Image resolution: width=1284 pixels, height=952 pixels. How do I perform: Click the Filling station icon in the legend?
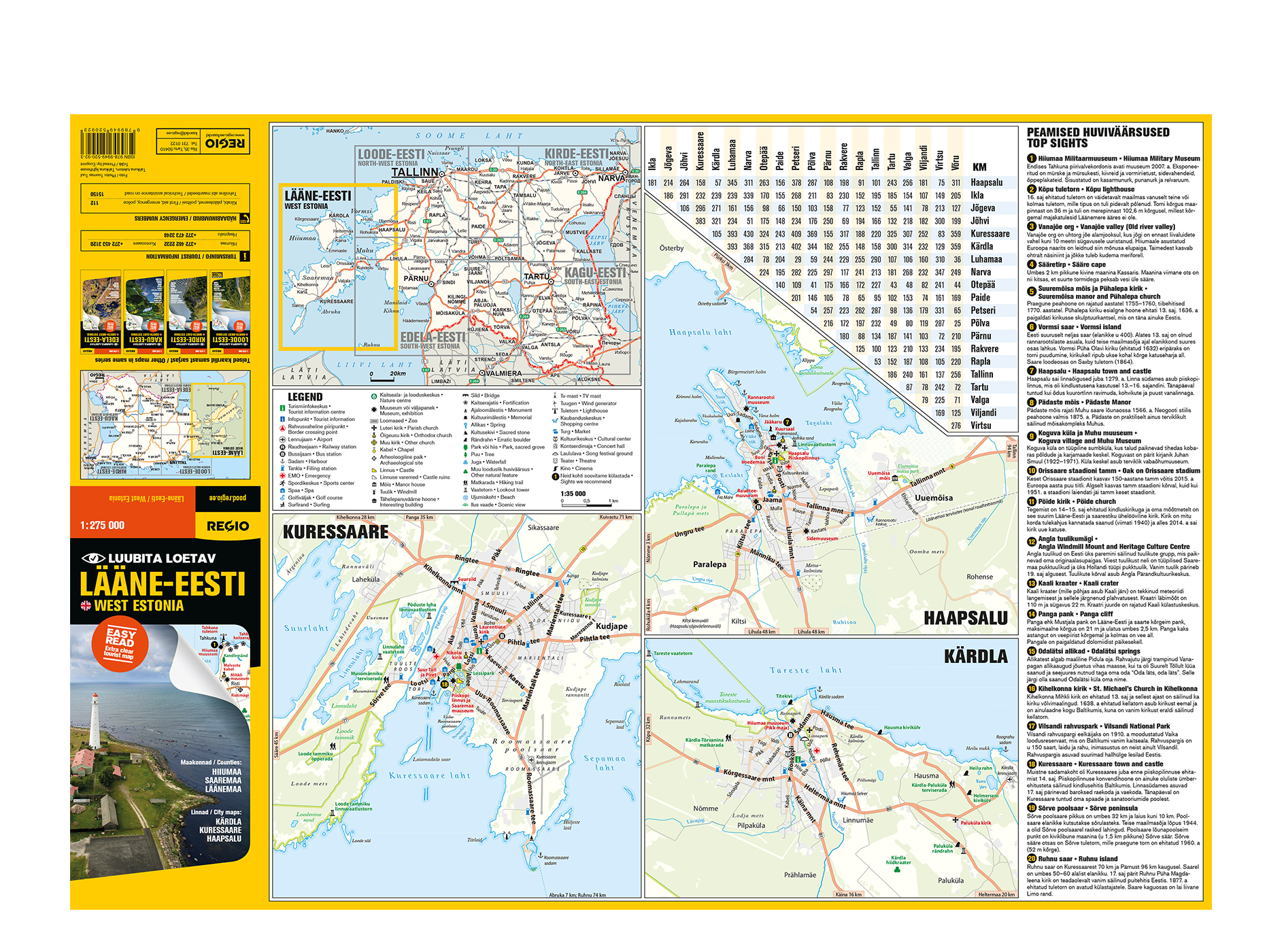[282, 468]
